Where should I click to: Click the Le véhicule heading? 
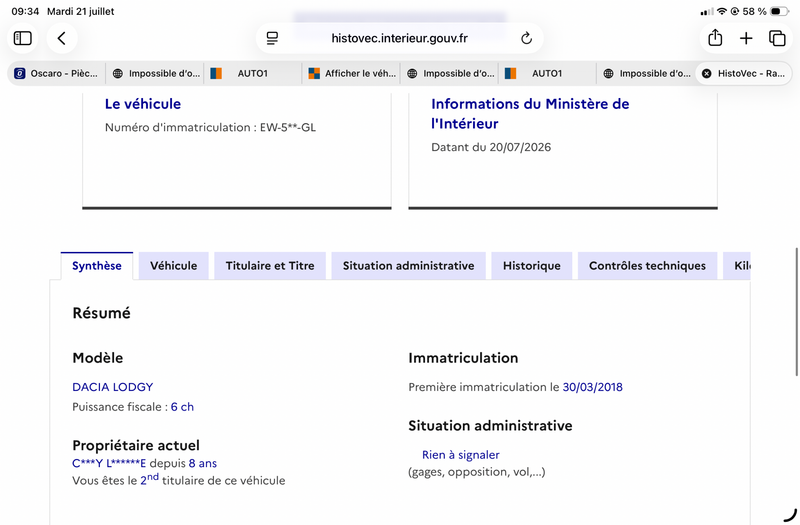143,104
